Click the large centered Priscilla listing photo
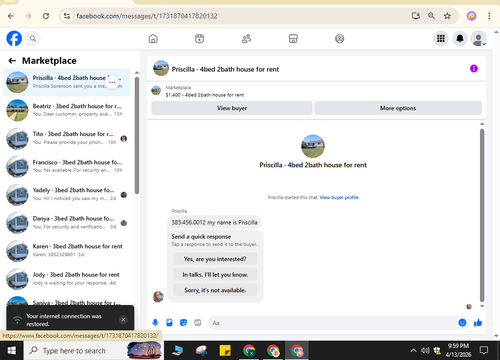The height and width of the screenshot is (360, 500). pos(313,146)
